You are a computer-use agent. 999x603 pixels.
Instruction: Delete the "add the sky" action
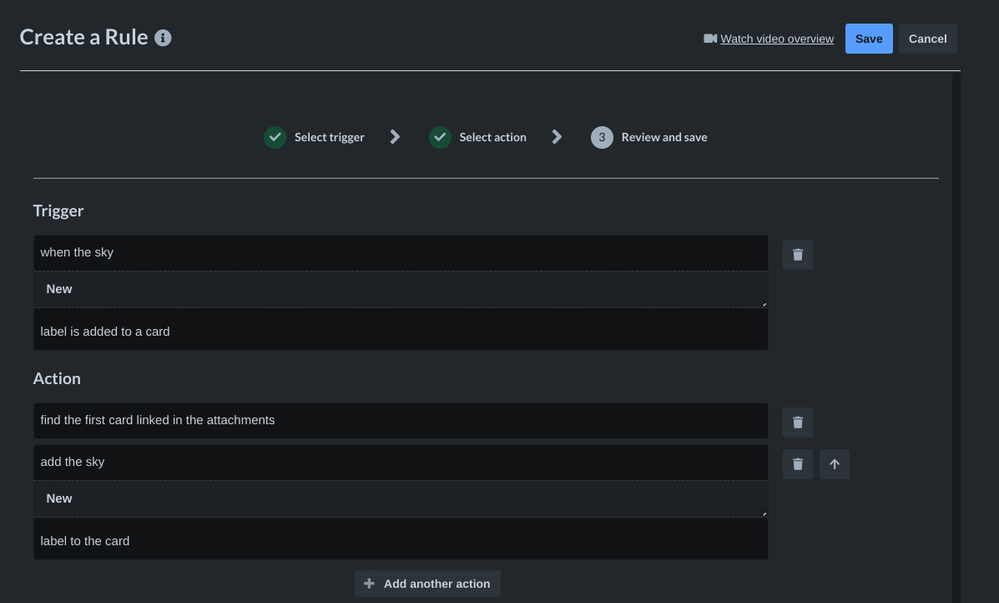tap(797, 463)
